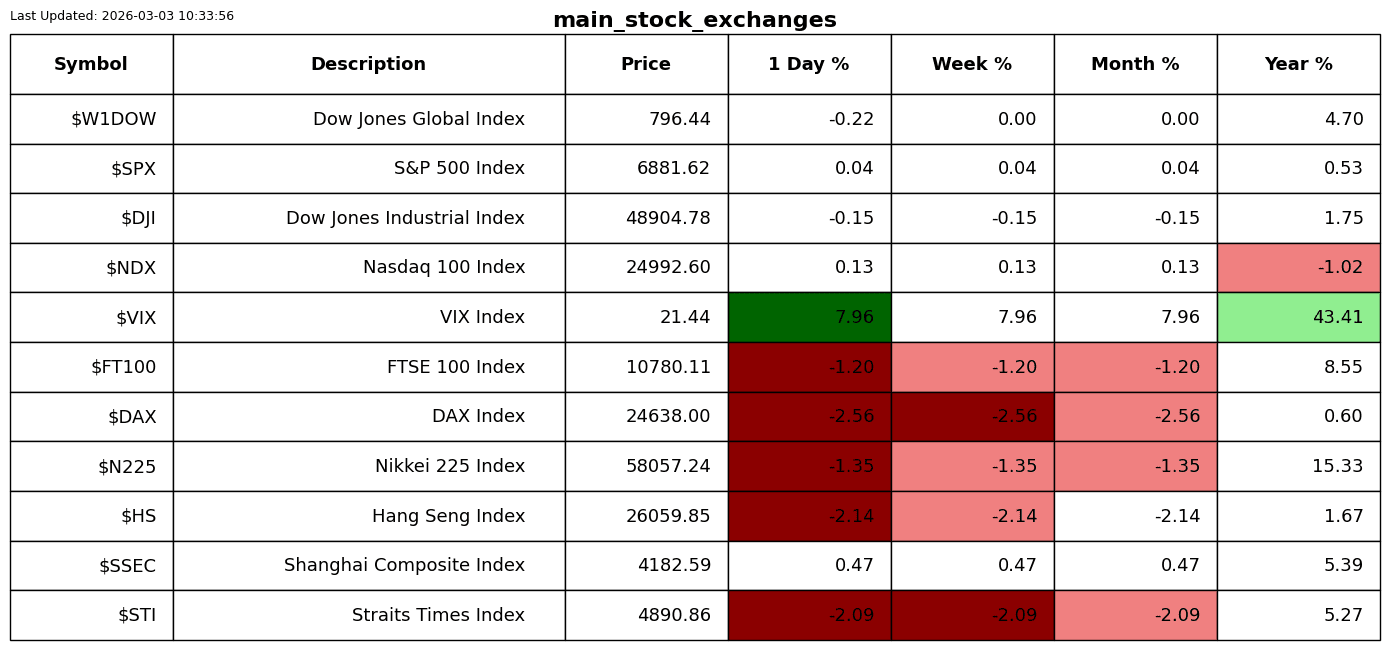Select the Straits Times Index Month % cell
This screenshot has width=1390, height=650.
[1135, 615]
